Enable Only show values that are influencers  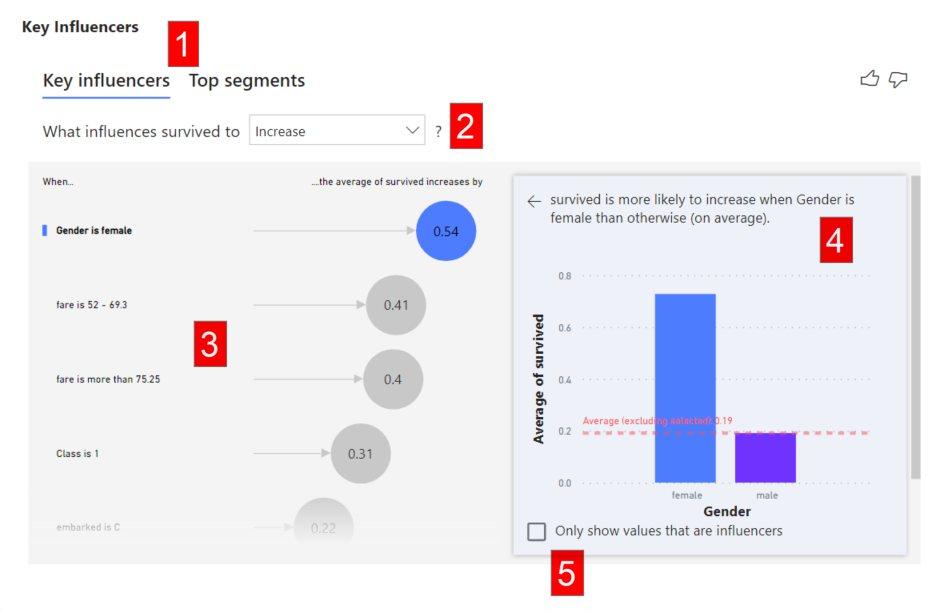pyautogui.click(x=537, y=531)
